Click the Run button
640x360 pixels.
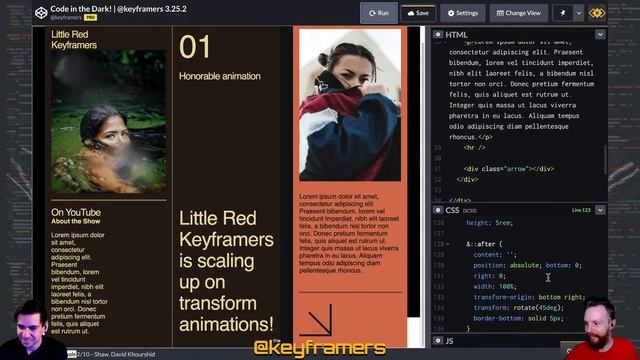tap(379, 13)
